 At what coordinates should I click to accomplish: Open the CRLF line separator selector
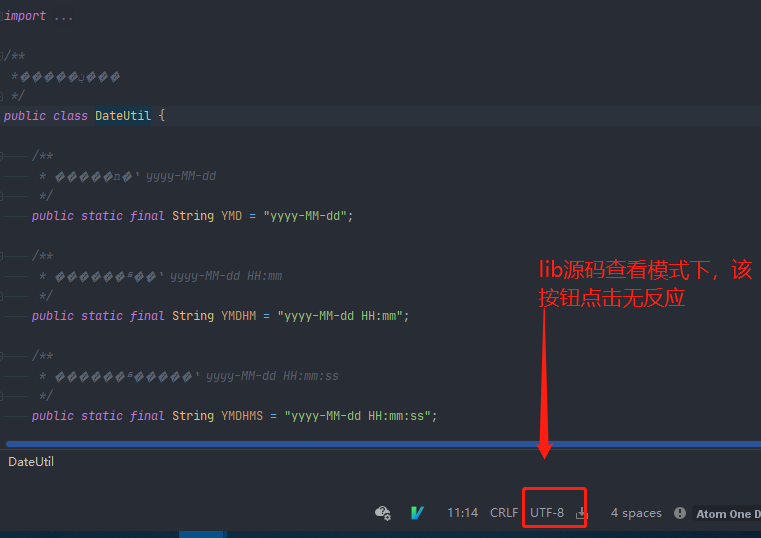[x=504, y=513]
